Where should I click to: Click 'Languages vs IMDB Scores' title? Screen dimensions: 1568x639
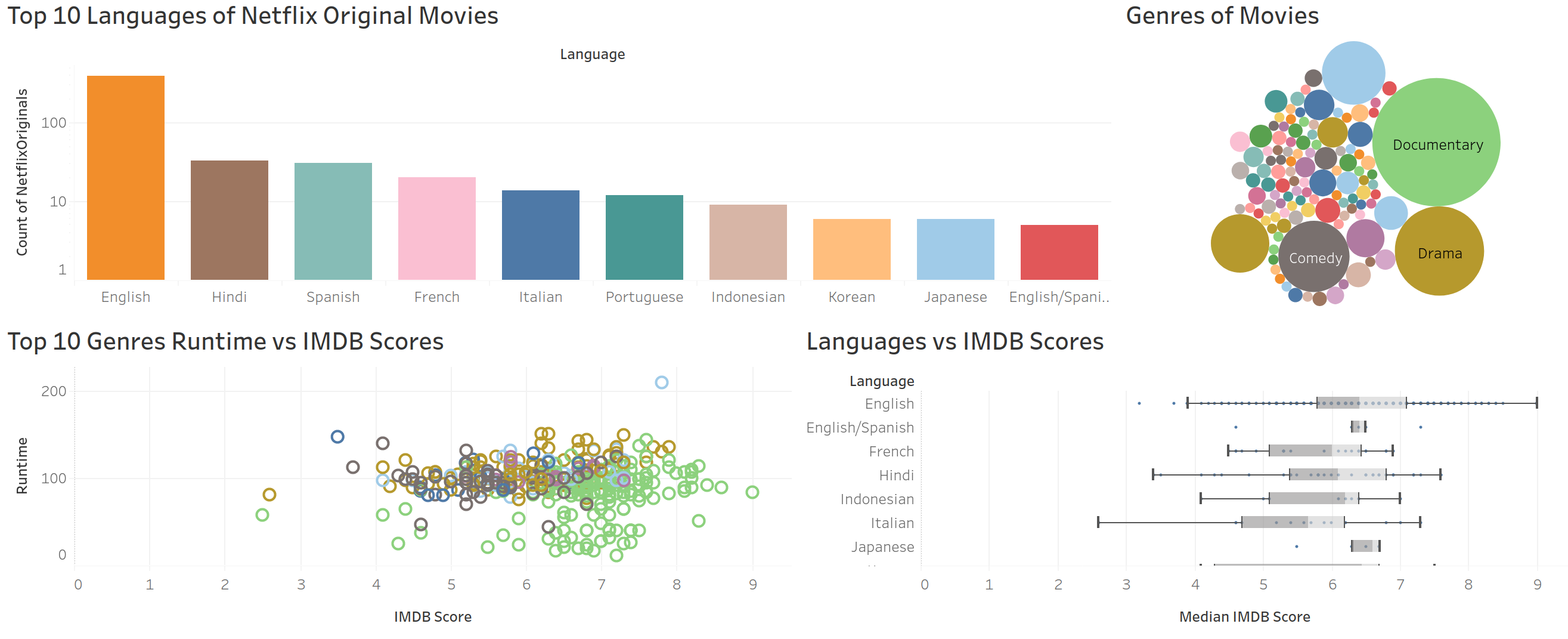point(955,341)
